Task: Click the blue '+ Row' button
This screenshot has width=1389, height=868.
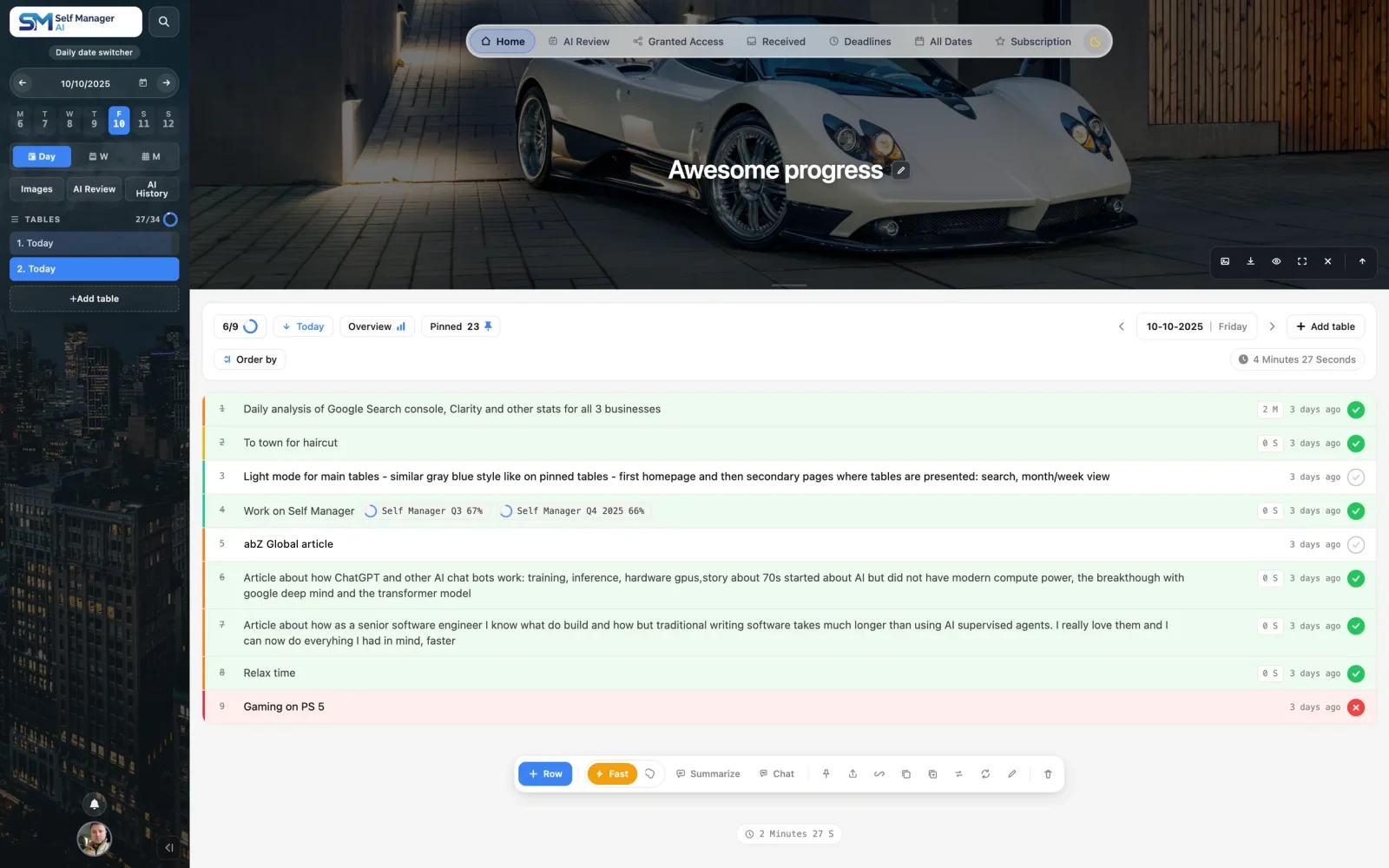Action: pyautogui.click(x=545, y=773)
